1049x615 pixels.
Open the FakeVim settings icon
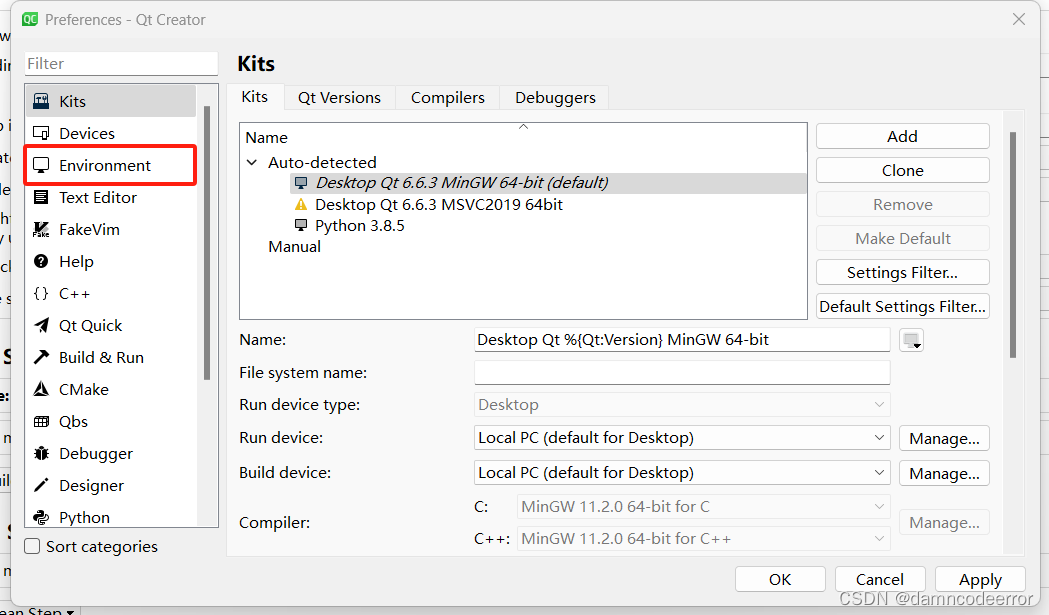pyautogui.click(x=41, y=230)
